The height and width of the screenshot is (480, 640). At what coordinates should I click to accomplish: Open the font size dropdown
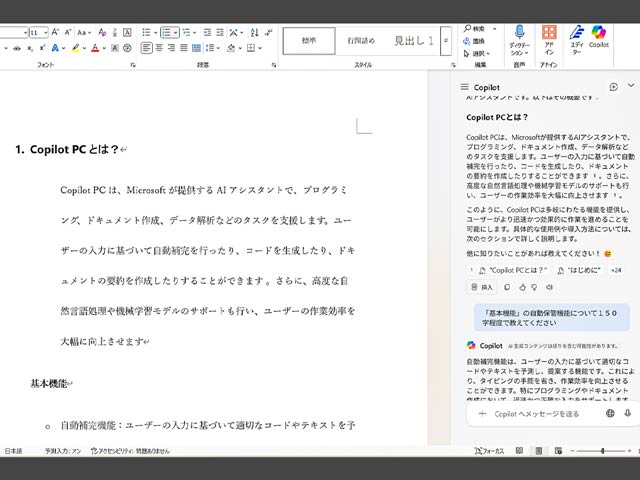point(45,32)
